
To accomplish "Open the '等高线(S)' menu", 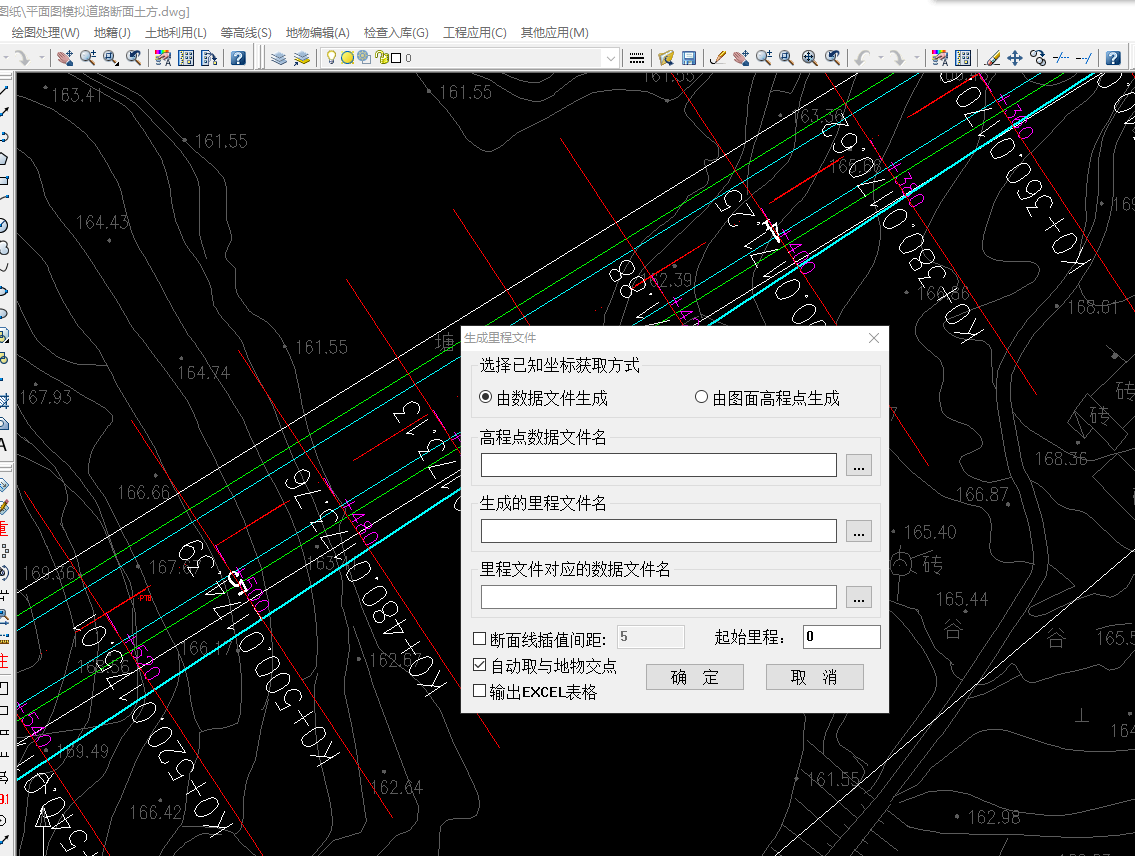I will (x=246, y=33).
